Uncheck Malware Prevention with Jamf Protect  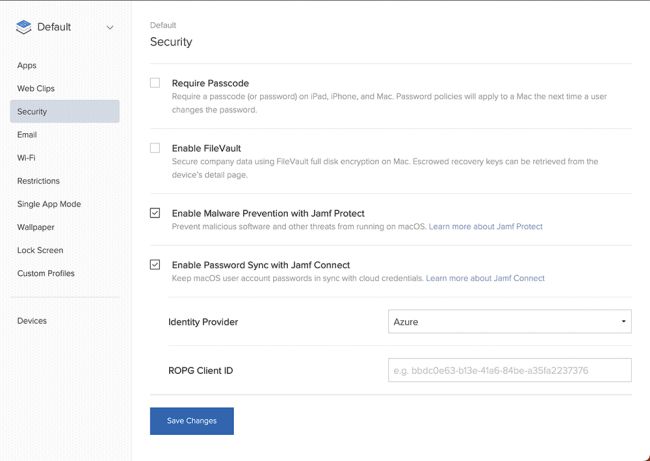pos(155,213)
